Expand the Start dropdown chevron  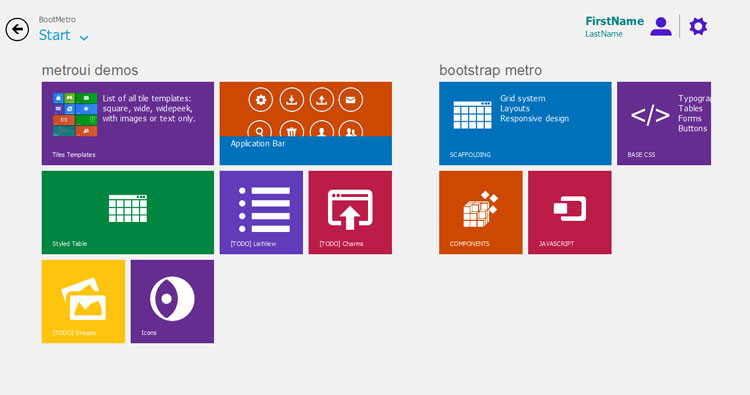click(84, 38)
